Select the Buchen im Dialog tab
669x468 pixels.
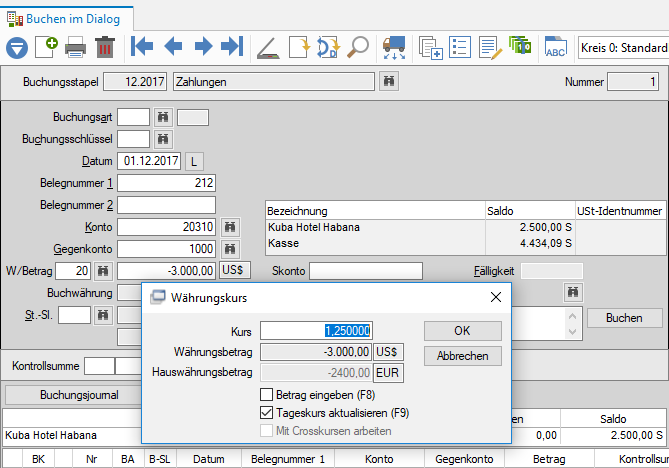coord(67,19)
